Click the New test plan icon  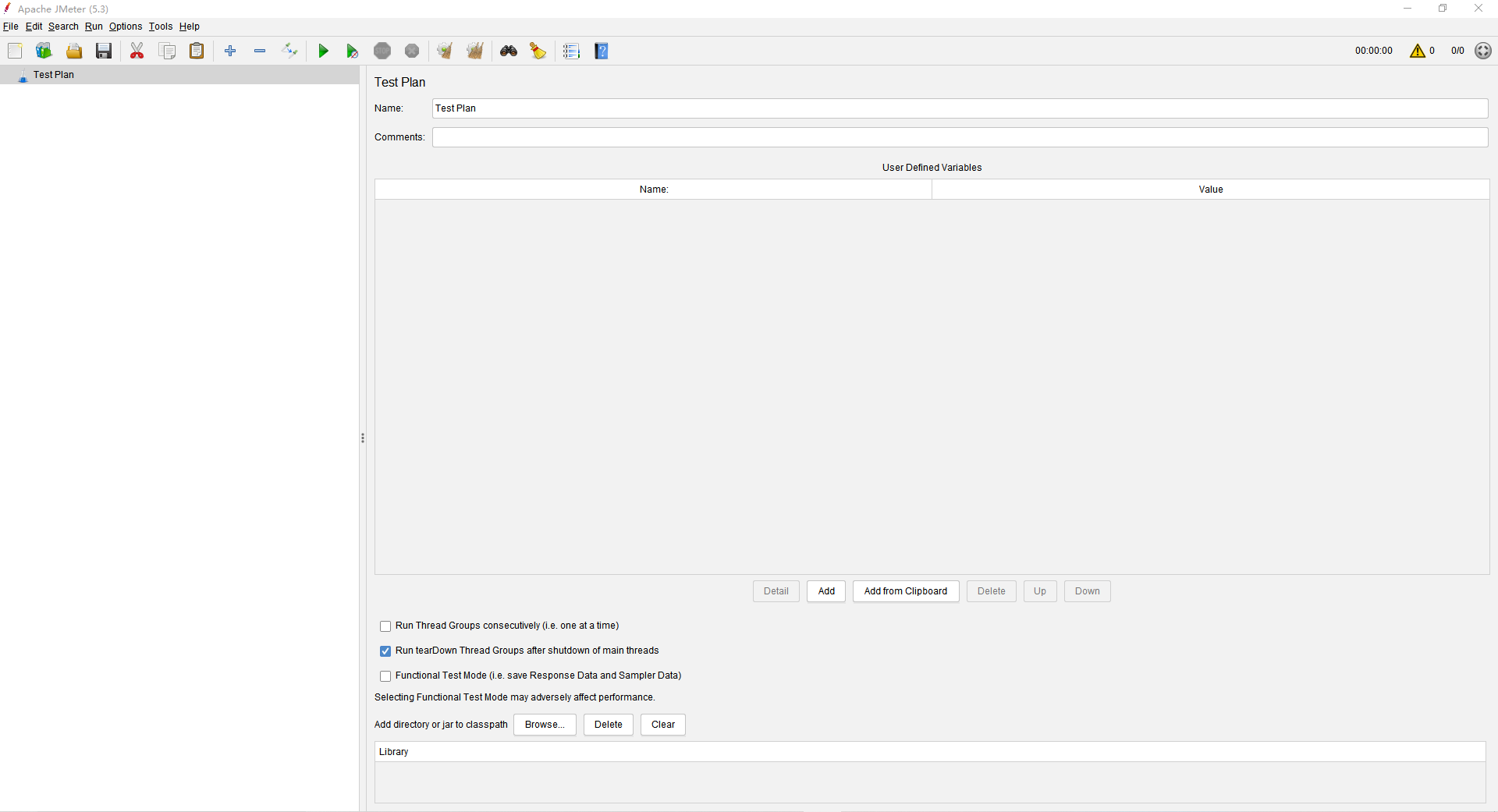15,51
